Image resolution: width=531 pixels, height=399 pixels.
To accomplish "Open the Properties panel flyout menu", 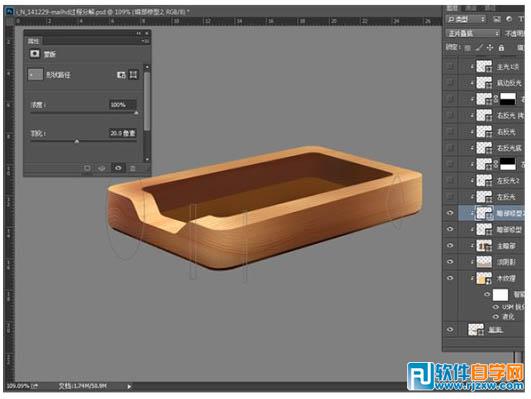I will point(145,41).
